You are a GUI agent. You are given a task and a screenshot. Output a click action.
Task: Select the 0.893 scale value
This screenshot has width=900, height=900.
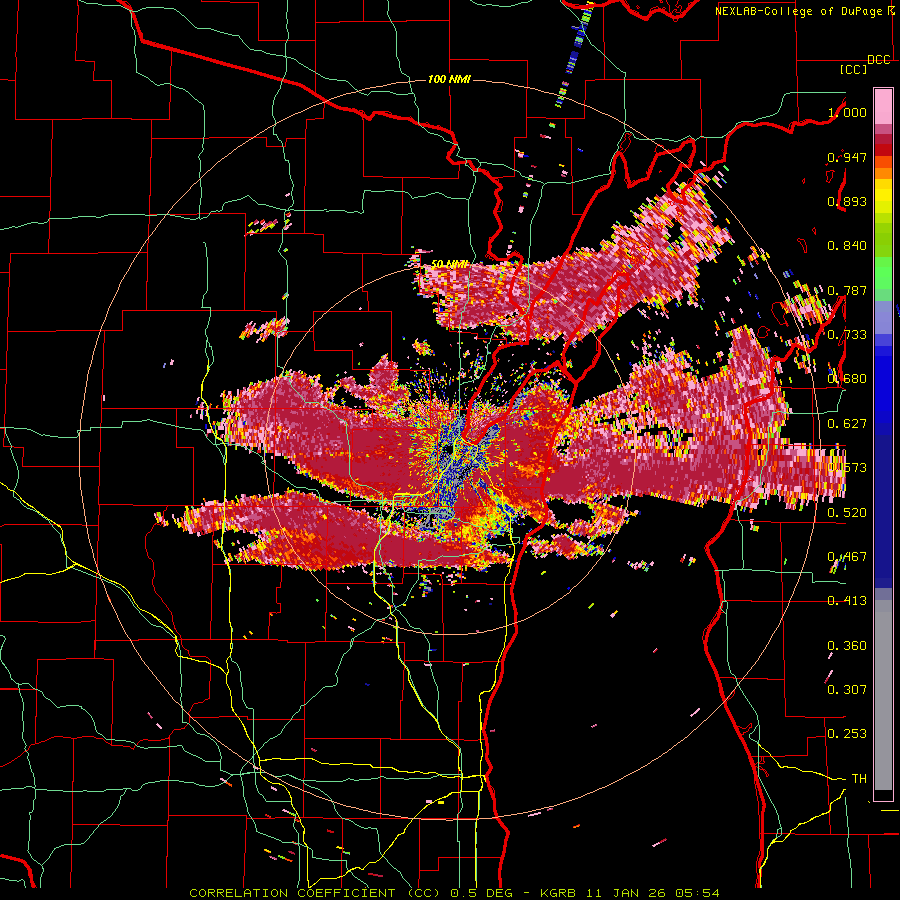click(x=847, y=201)
